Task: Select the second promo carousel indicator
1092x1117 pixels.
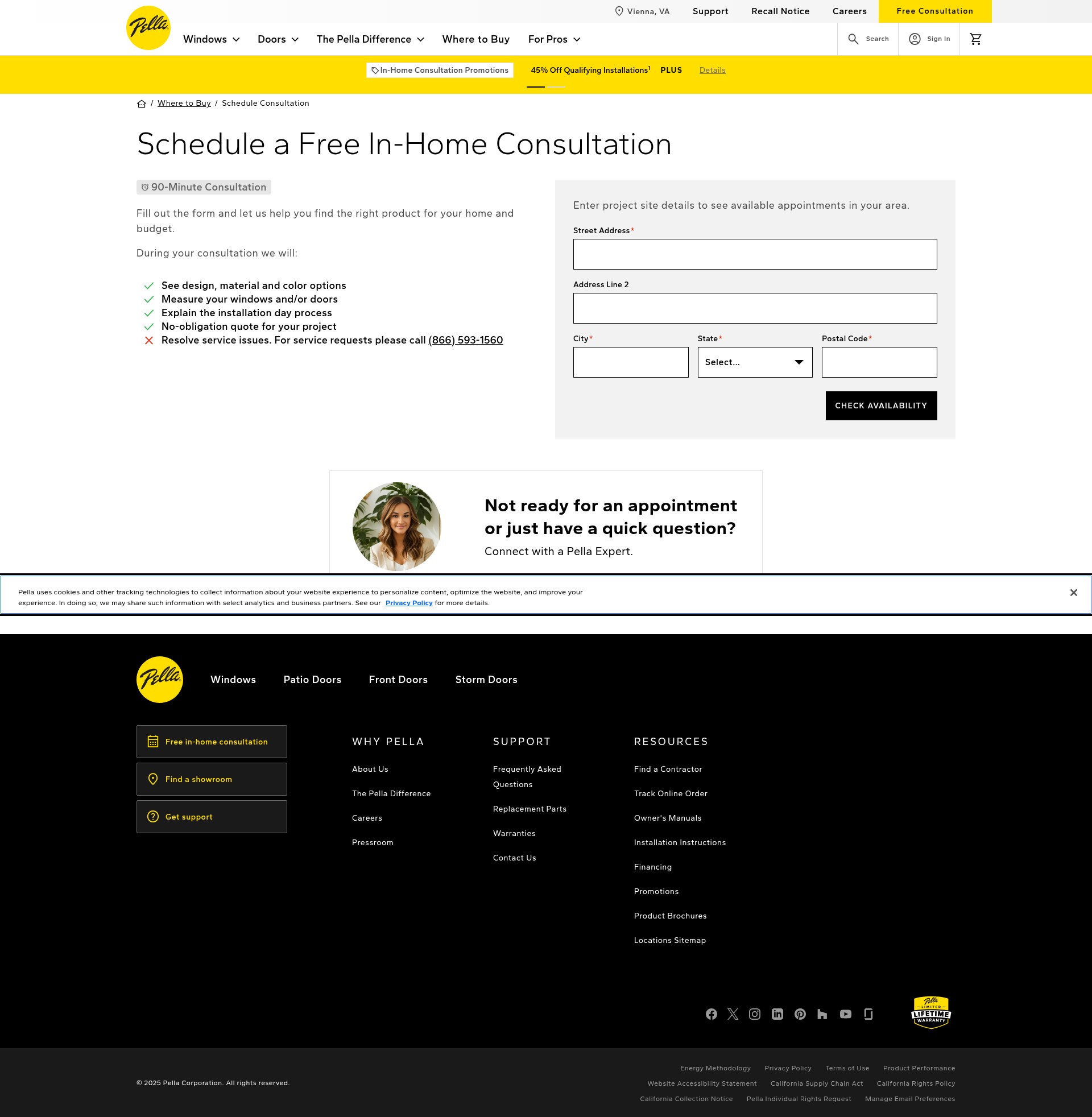Action: 556,87
